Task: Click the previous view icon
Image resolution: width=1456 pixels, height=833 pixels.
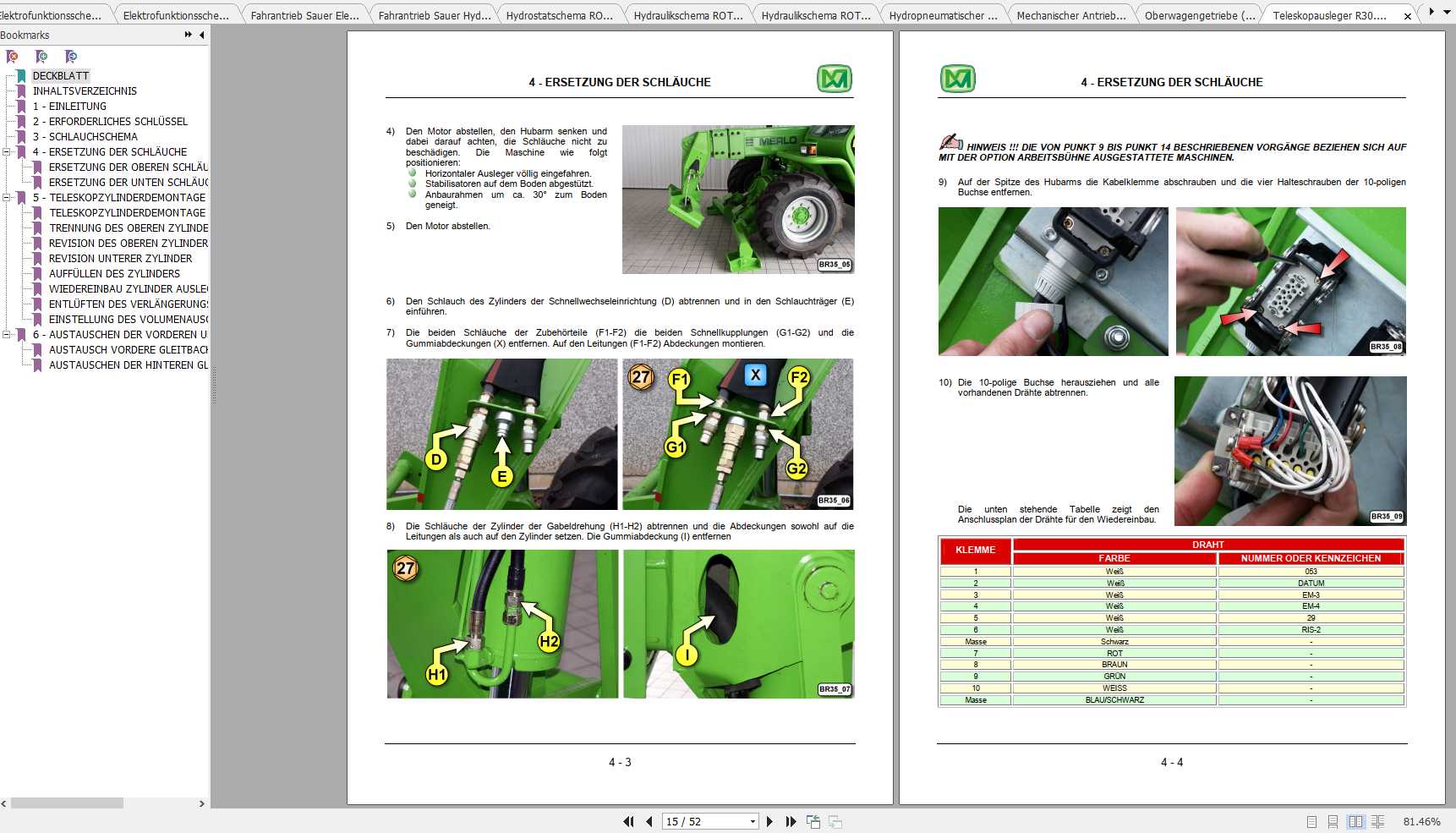Action: point(813,821)
